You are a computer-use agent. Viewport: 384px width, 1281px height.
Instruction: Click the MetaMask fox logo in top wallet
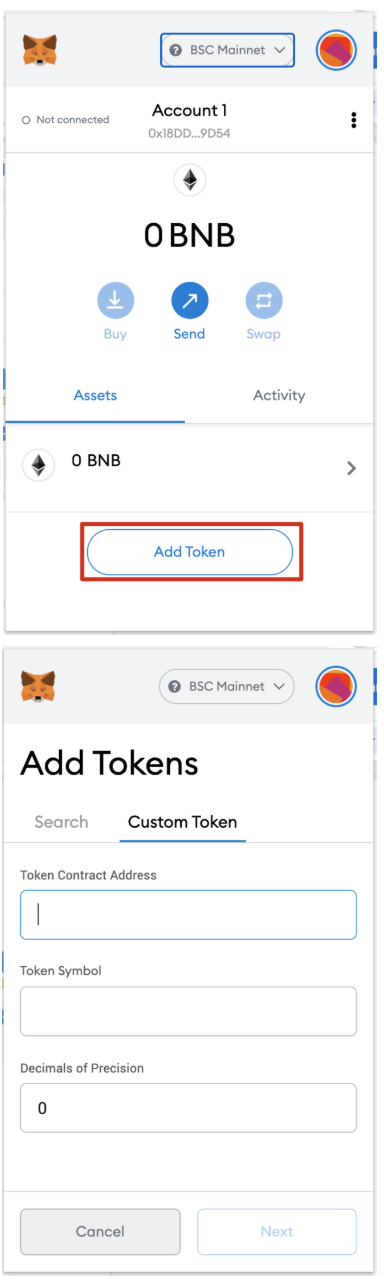[x=39, y=49]
